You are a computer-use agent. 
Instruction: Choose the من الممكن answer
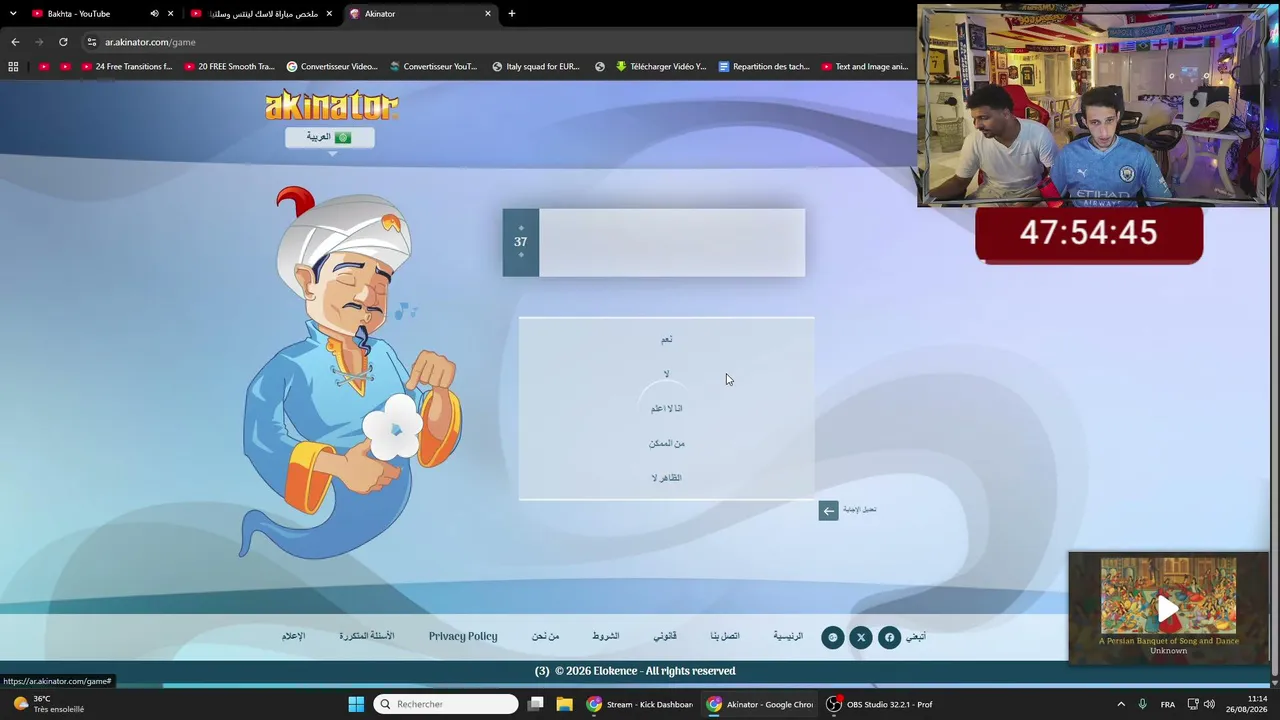[x=666, y=443]
